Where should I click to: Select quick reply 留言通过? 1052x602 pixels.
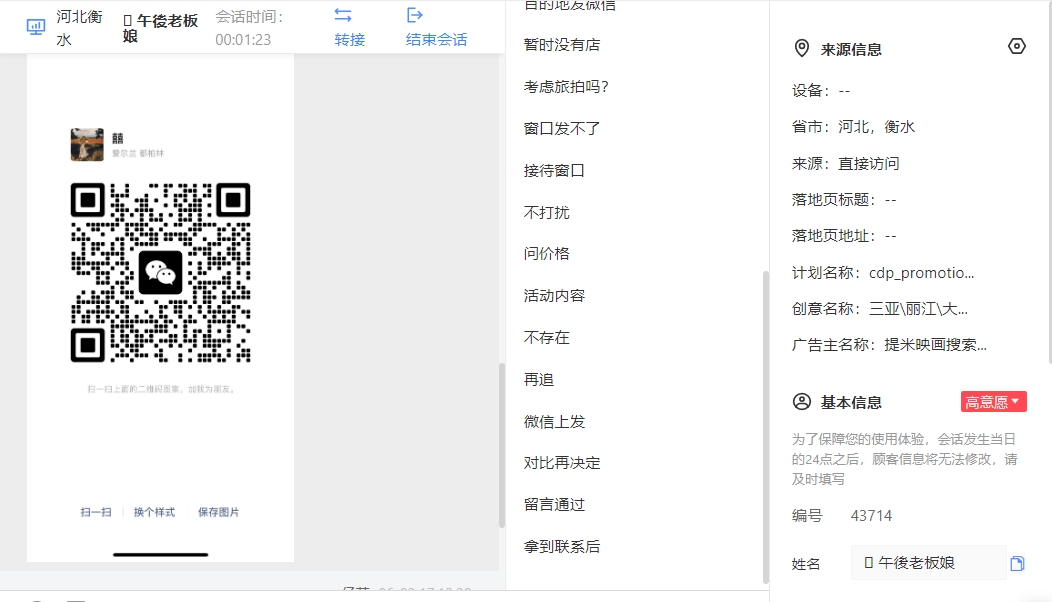[x=554, y=505]
